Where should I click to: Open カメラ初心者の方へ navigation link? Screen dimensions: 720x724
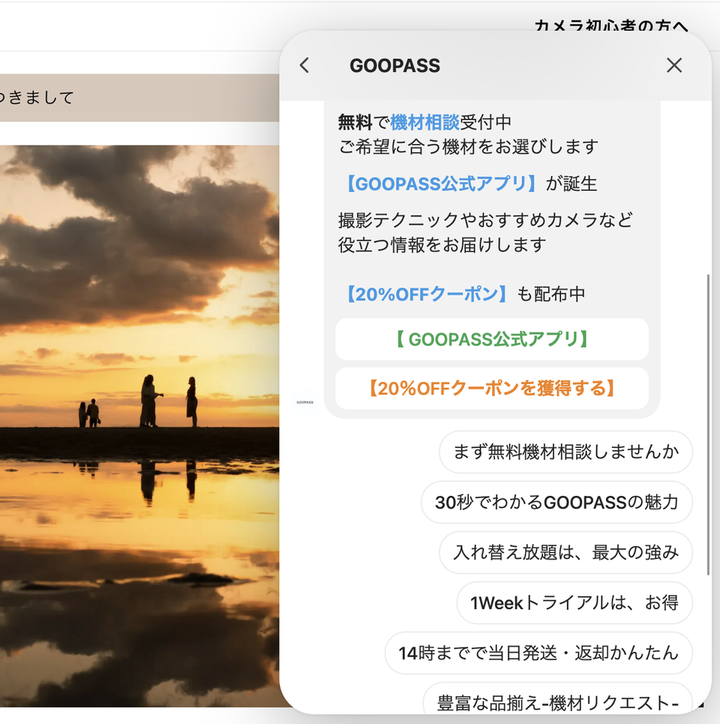pyautogui.click(x=611, y=26)
